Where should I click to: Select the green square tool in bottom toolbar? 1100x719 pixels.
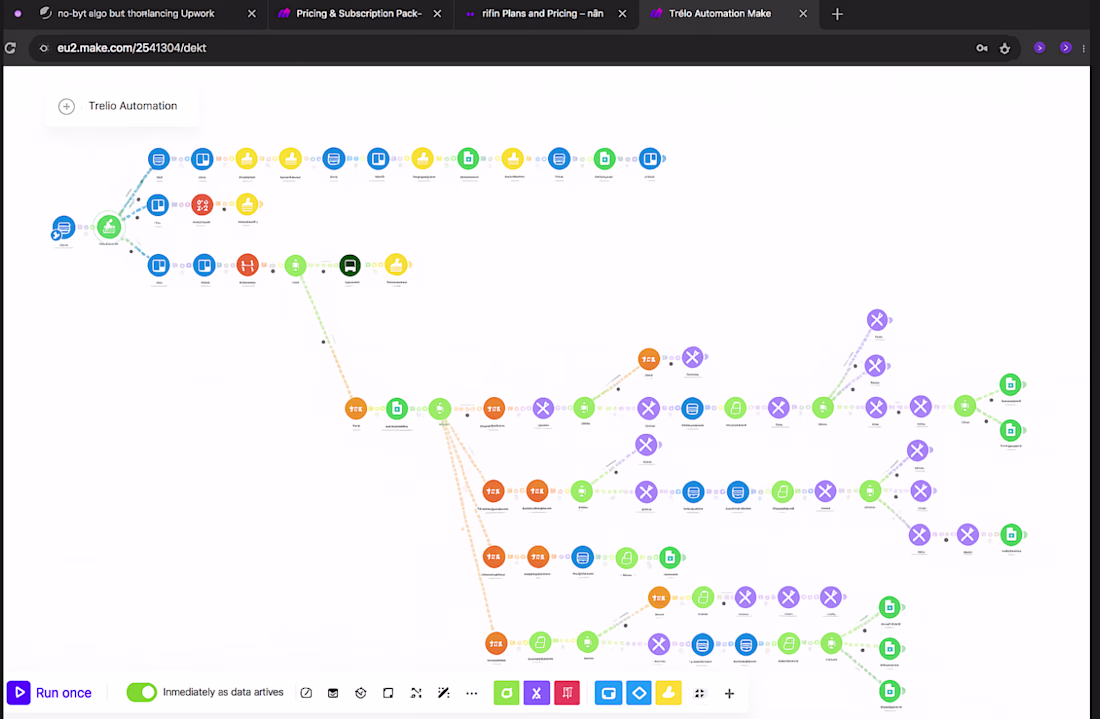coord(507,693)
